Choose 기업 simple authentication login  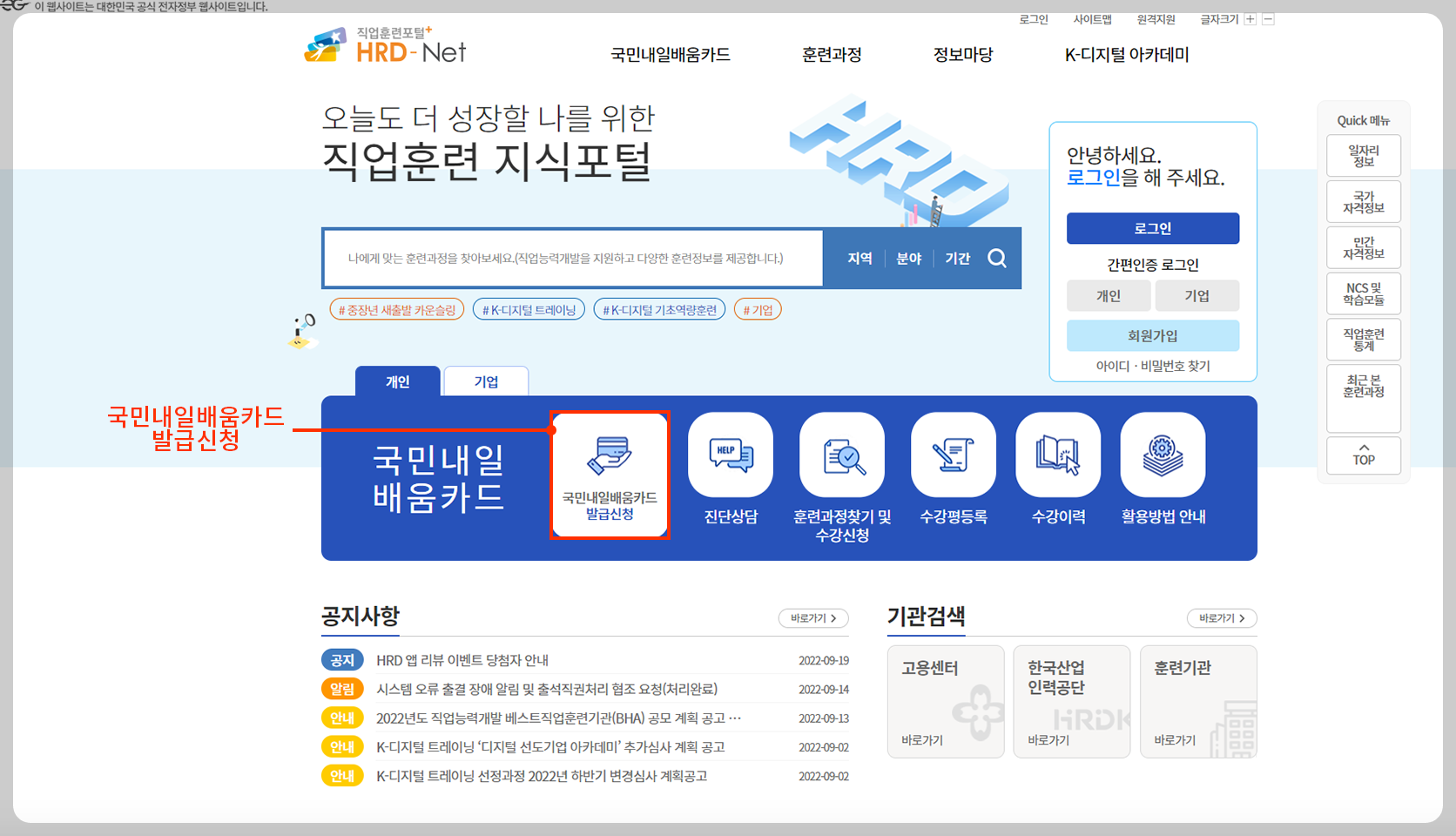click(1197, 296)
